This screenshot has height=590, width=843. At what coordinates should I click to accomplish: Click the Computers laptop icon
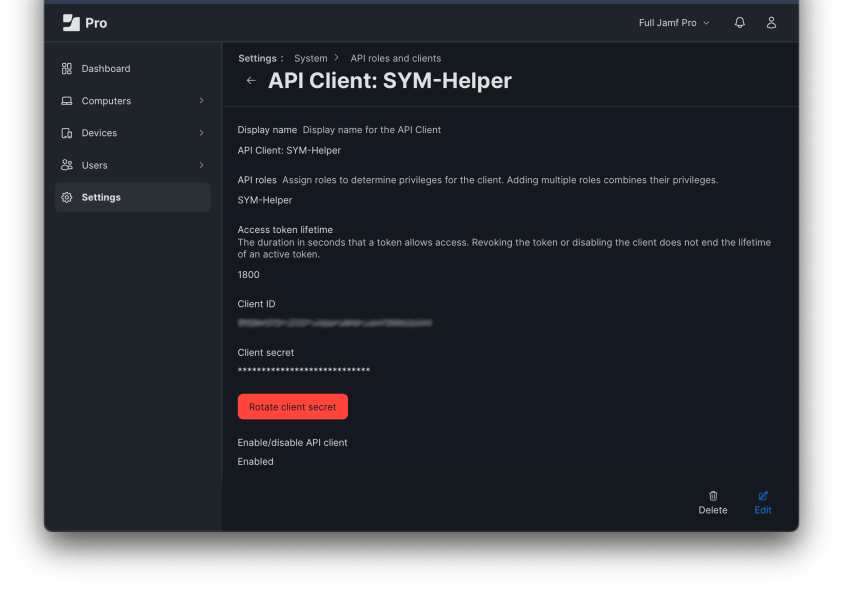point(67,101)
